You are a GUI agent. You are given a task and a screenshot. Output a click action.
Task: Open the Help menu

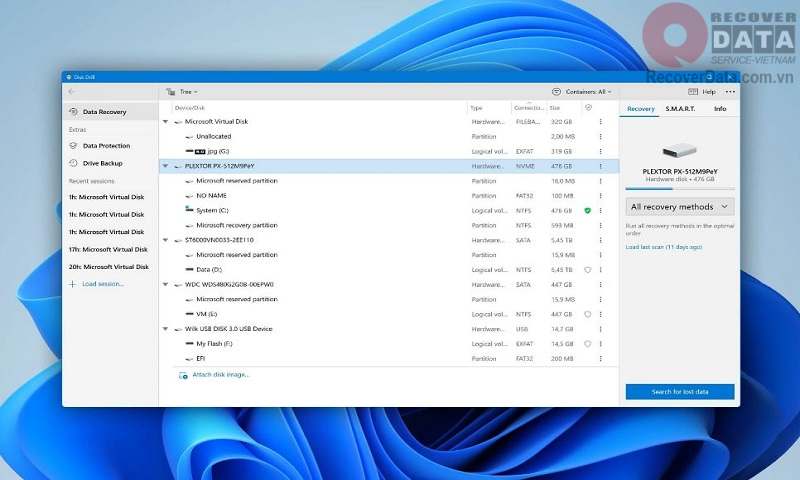[702, 92]
